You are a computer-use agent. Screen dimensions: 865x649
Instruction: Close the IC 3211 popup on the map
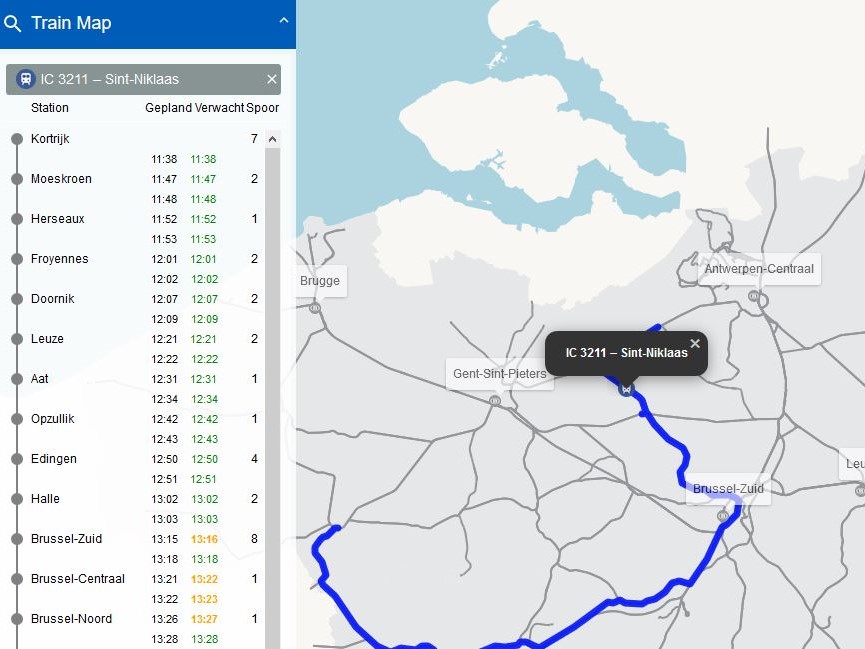695,343
